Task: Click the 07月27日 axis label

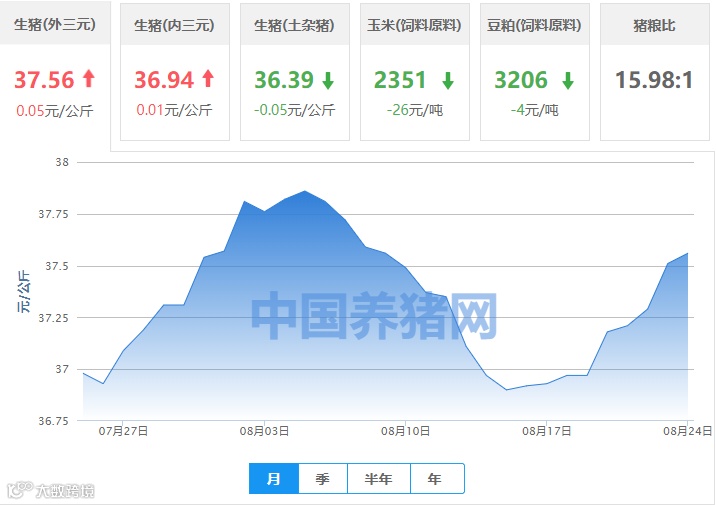Action: pyautogui.click(x=123, y=431)
